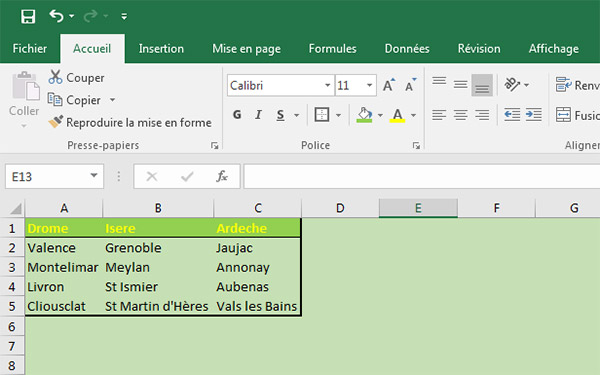Apply the yellow font color
The height and width of the screenshot is (375, 600).
tap(398, 115)
